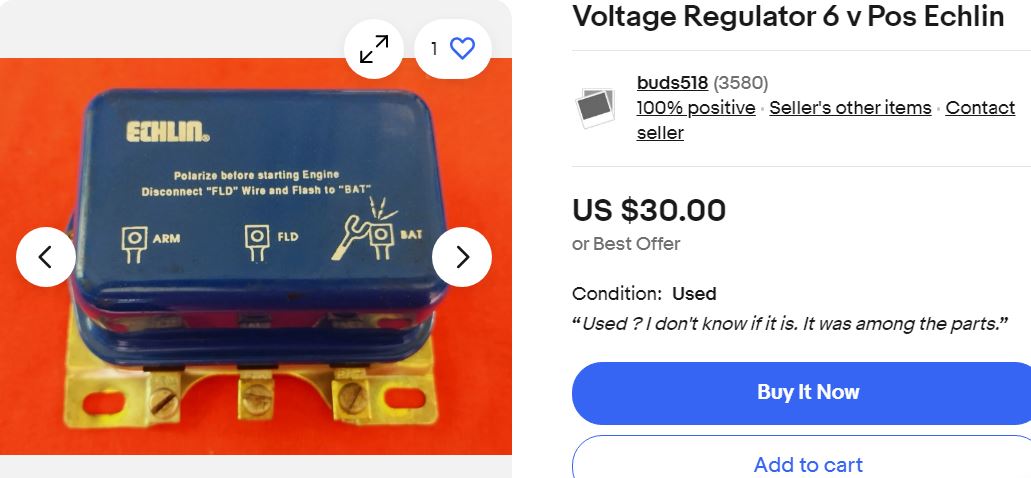Advance to the next product photo
This screenshot has width=1031, height=478.
click(x=462, y=256)
